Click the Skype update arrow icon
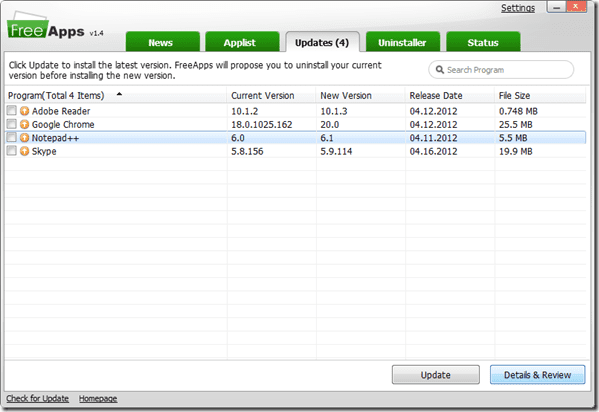 pyautogui.click(x=24, y=151)
